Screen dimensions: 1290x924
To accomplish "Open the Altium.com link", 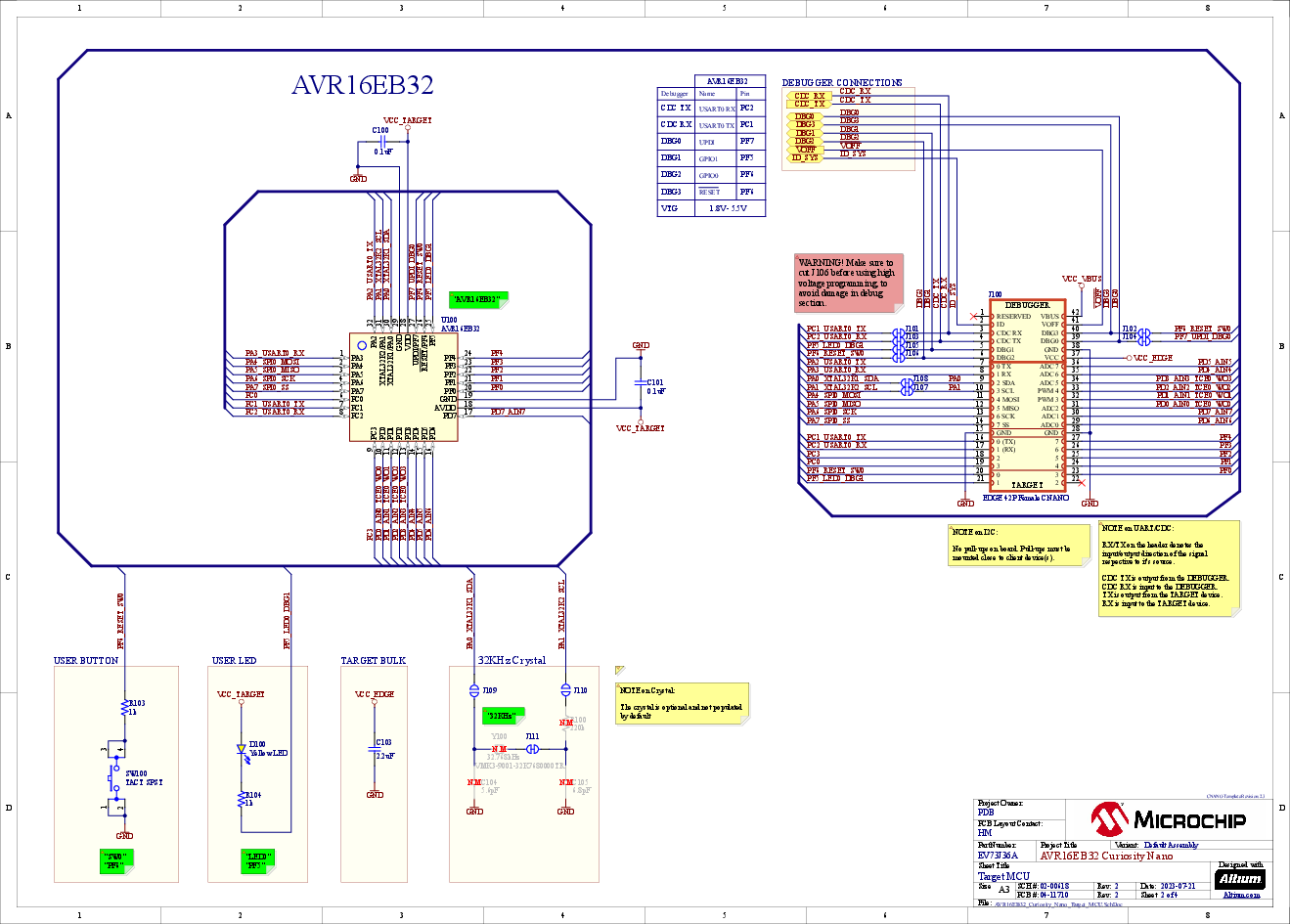I will [x=1241, y=895].
